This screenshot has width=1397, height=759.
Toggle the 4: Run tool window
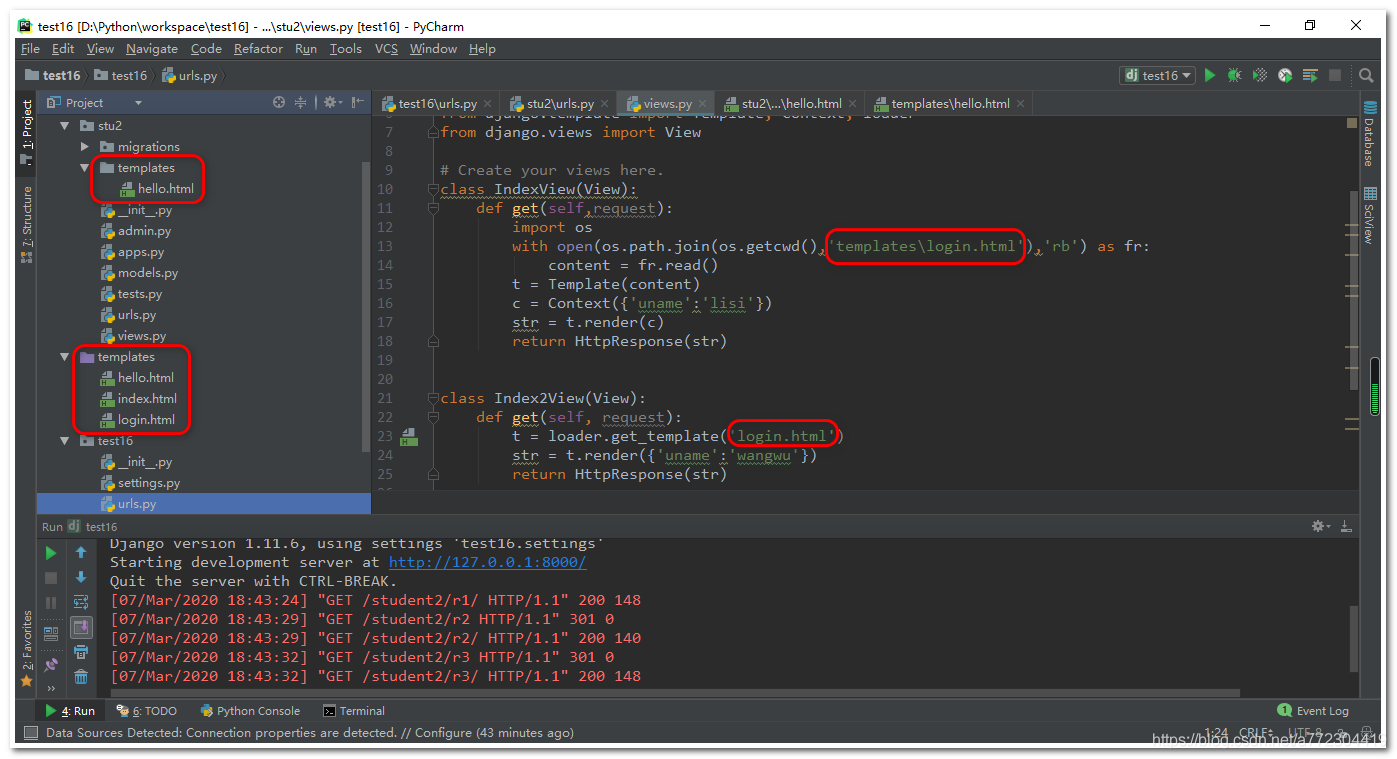(69, 711)
